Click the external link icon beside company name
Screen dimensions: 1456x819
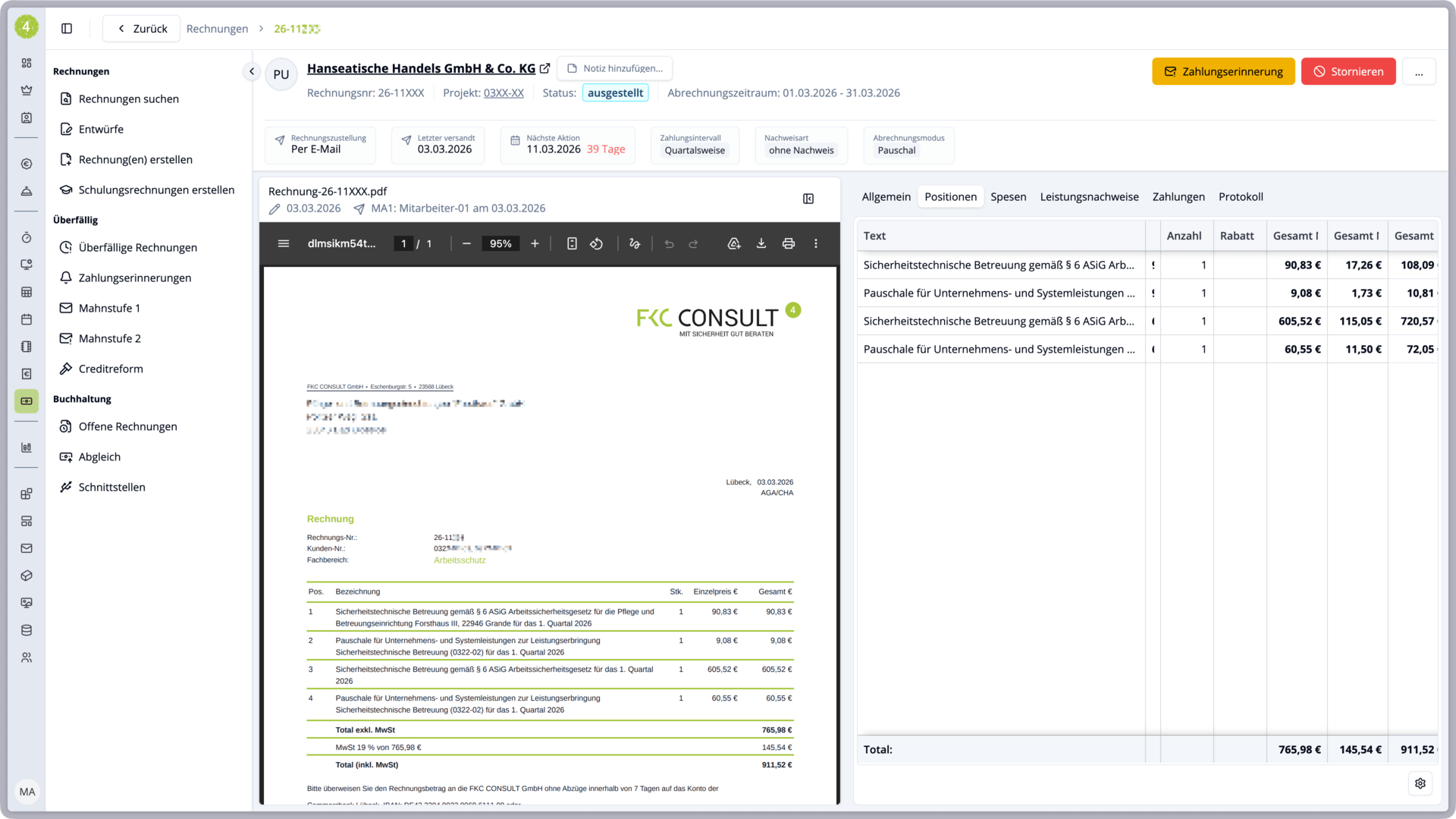tap(544, 68)
